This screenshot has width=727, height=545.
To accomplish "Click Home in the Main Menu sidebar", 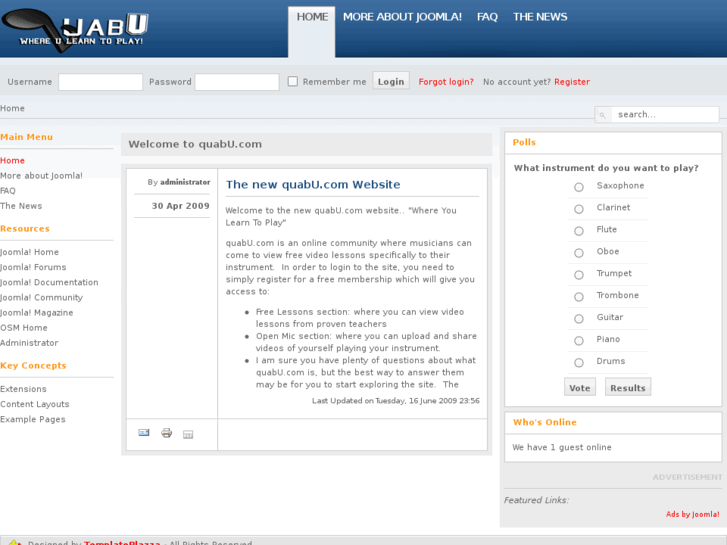I will point(13,160).
